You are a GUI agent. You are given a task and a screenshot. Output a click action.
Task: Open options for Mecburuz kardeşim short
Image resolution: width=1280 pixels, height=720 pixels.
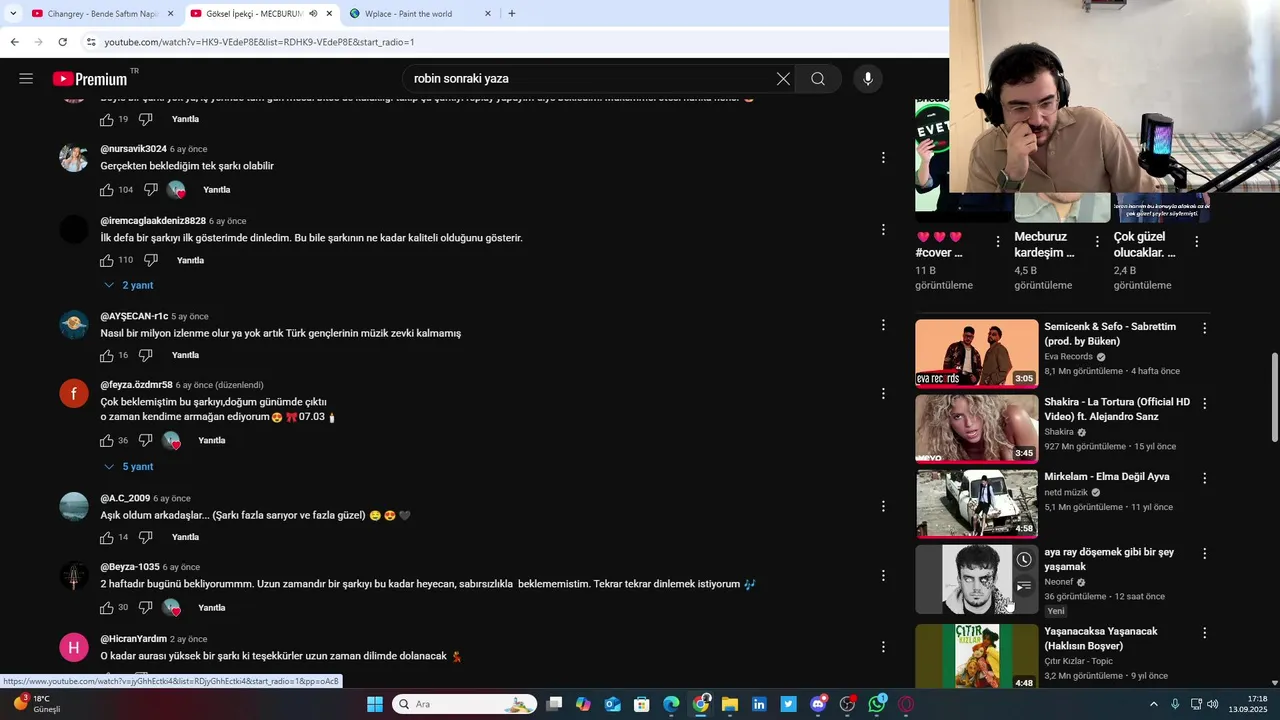click(x=1097, y=241)
